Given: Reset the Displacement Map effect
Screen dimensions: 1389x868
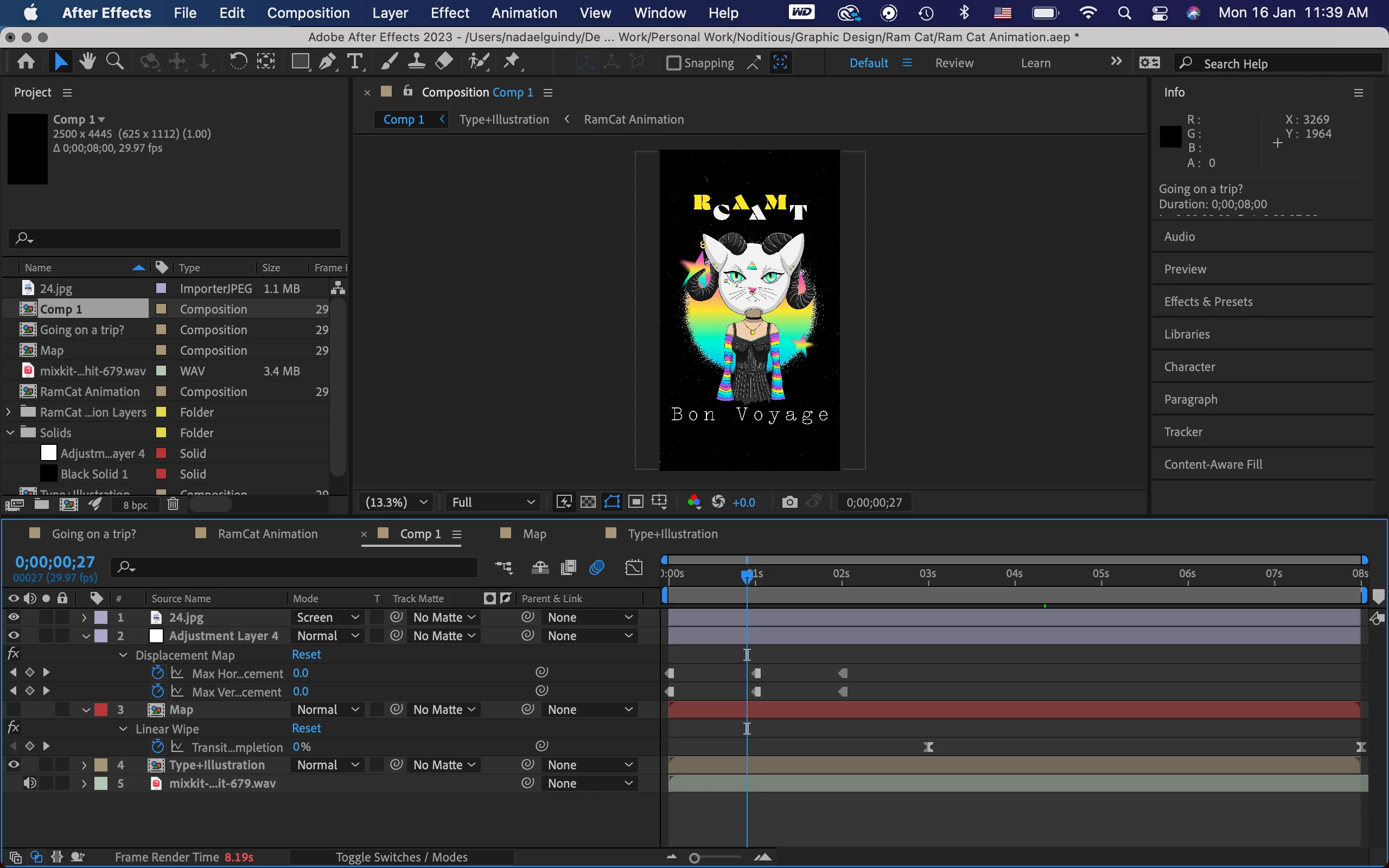Looking at the screenshot, I should pyautogui.click(x=306, y=654).
